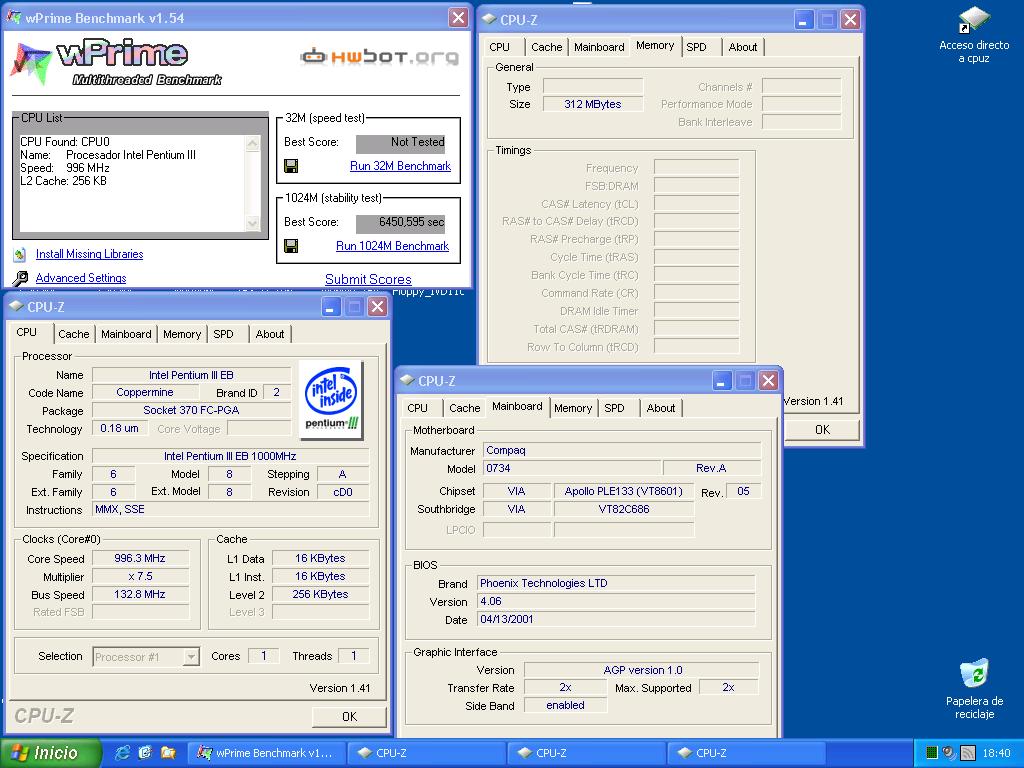Image resolution: width=1024 pixels, height=768 pixels.
Task: Open Advanced Settings link
Action: pyautogui.click(x=81, y=278)
